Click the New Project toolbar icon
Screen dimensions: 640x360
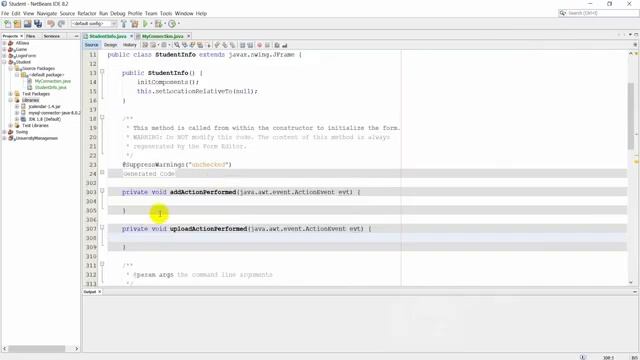point(17,24)
